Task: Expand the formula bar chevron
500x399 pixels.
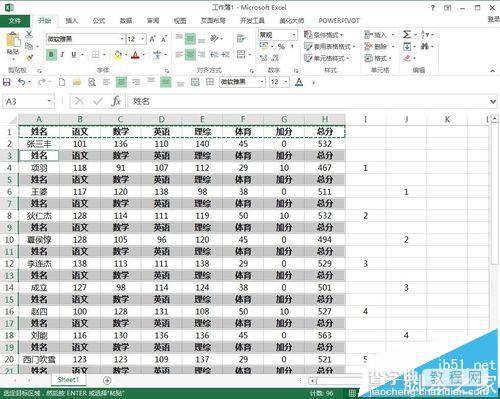Action: (493, 101)
